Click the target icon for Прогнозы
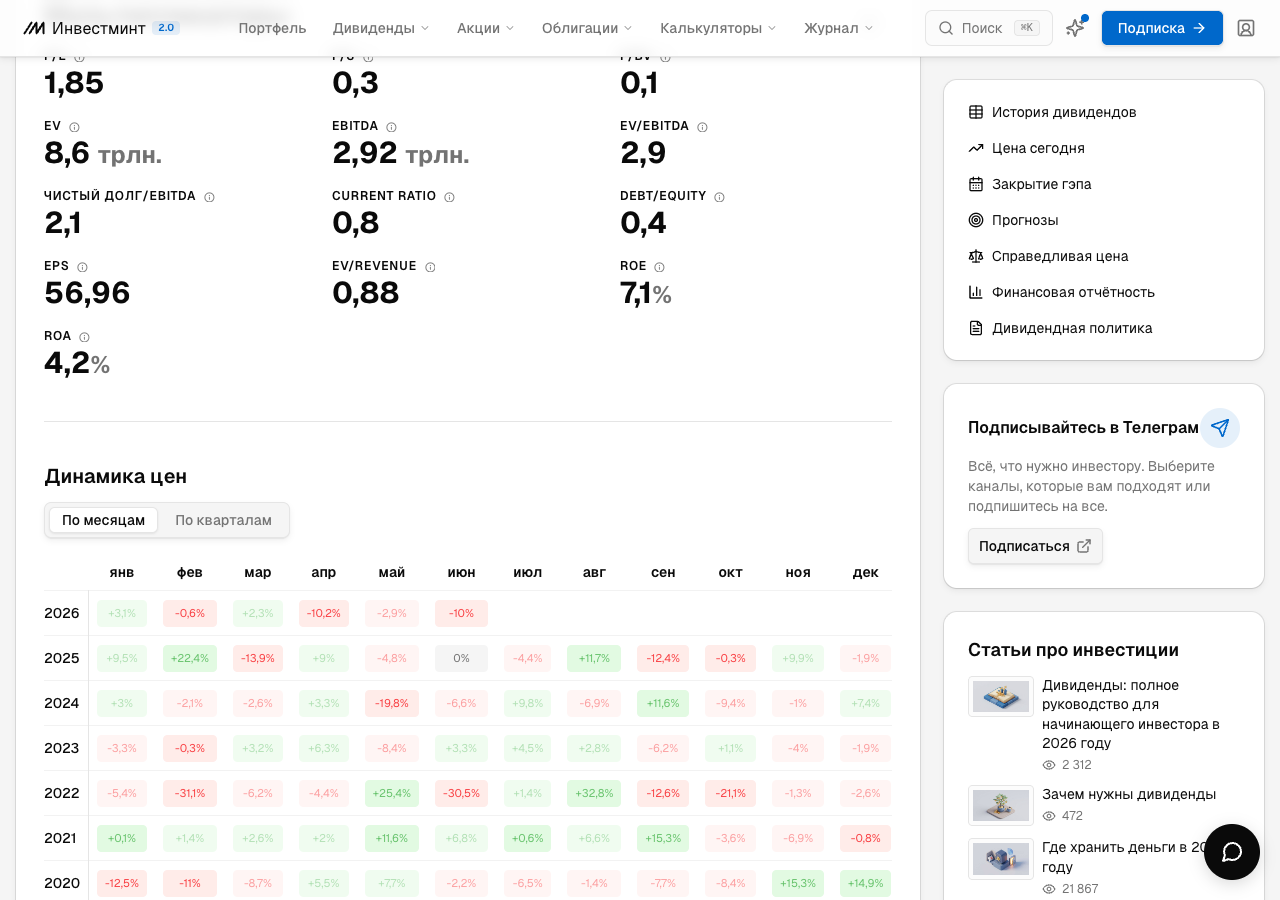 click(976, 220)
